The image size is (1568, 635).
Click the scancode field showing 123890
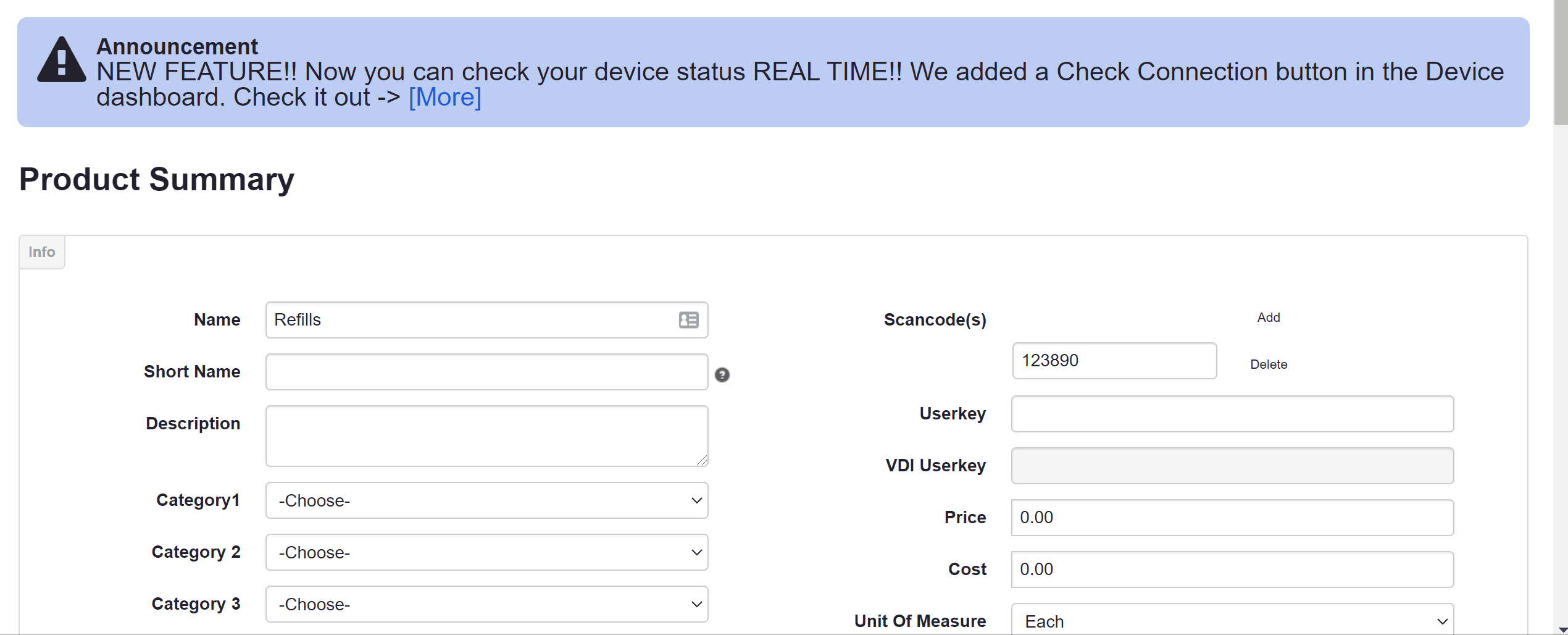pyautogui.click(x=1114, y=361)
